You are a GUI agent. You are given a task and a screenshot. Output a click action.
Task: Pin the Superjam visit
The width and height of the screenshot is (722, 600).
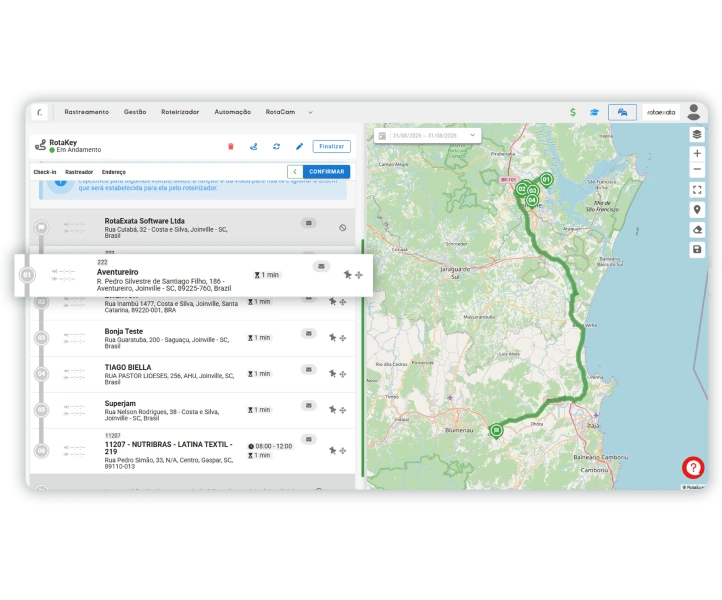(x=332, y=409)
